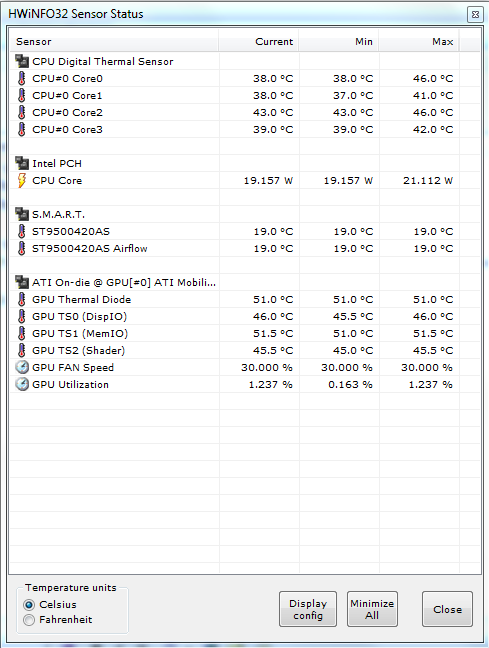Click Core1 maximum value 41.0 °C
The height and width of the screenshot is (648, 489).
(433, 95)
